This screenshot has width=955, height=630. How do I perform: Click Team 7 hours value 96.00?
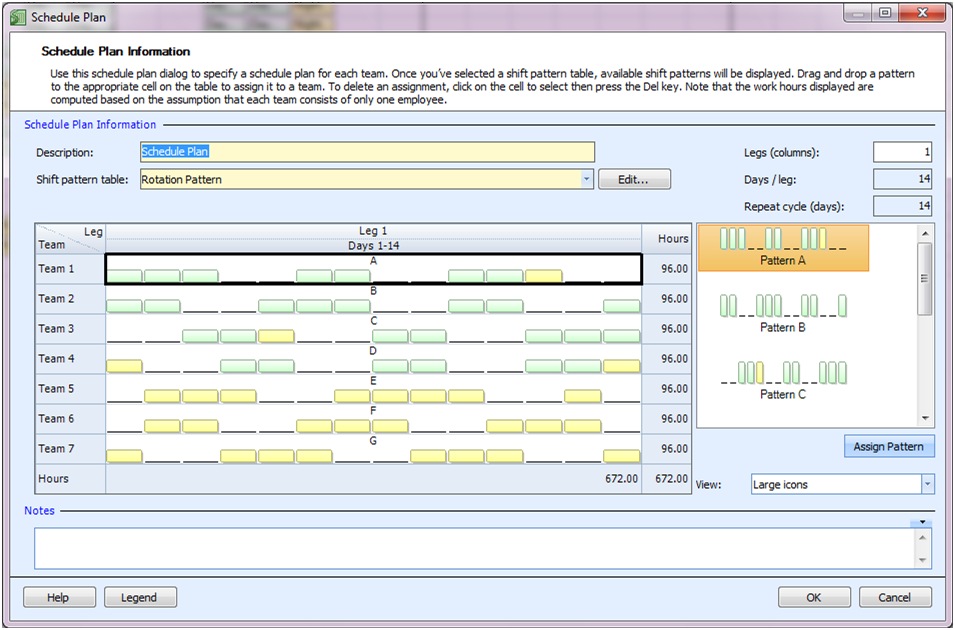[x=667, y=448]
